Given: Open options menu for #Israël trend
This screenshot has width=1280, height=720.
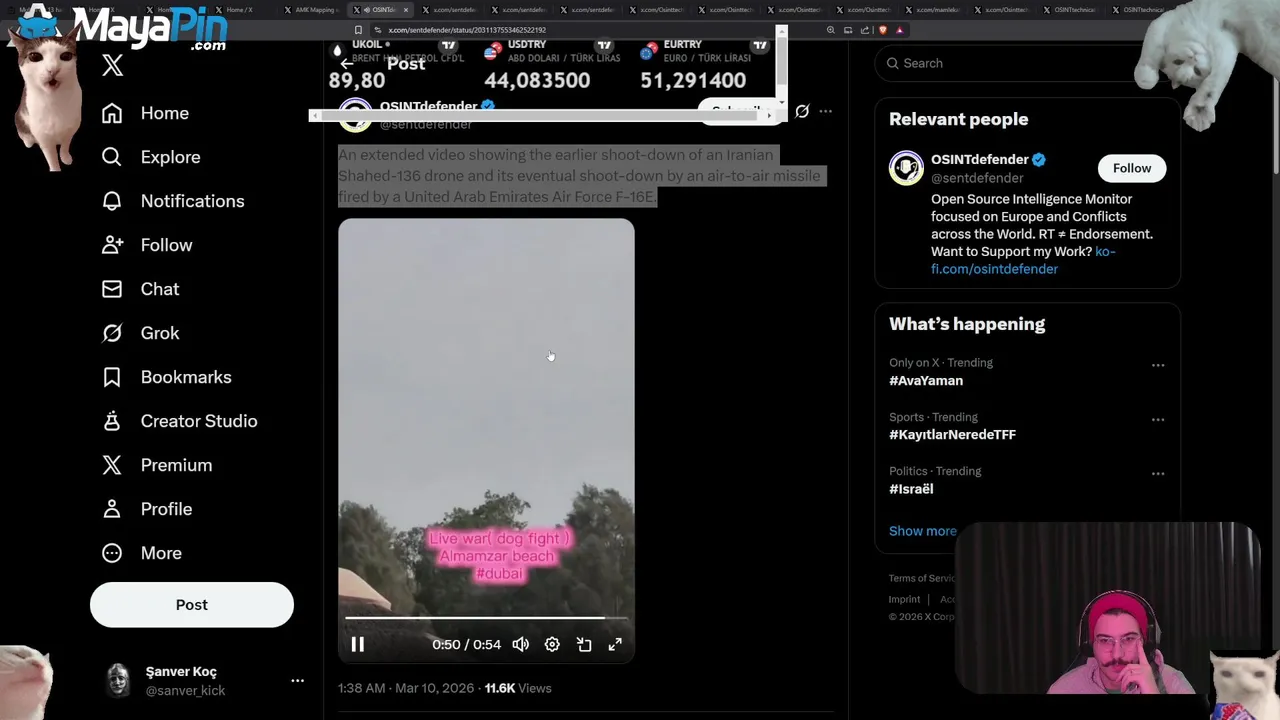Looking at the screenshot, I should [x=1158, y=473].
